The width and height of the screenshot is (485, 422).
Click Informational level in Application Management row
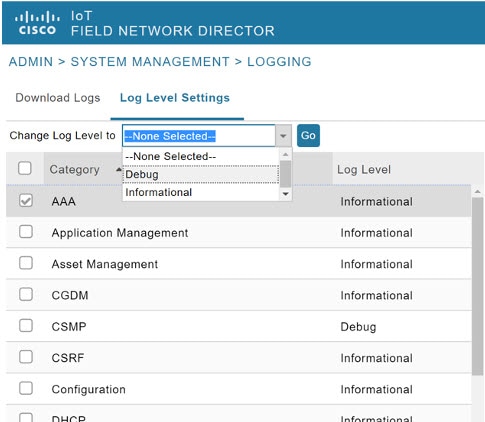click(x=377, y=233)
